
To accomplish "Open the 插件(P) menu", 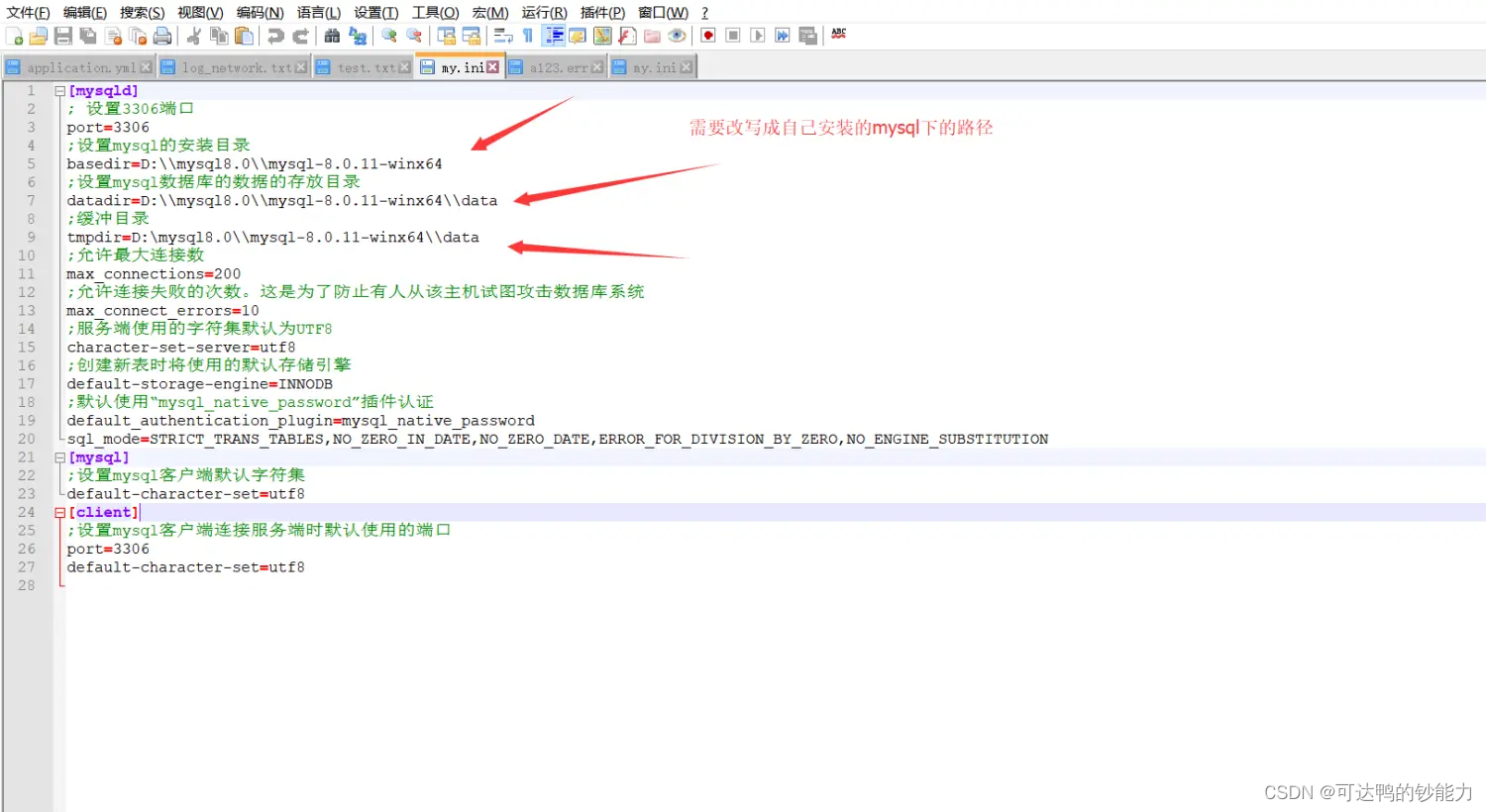I will click(602, 12).
